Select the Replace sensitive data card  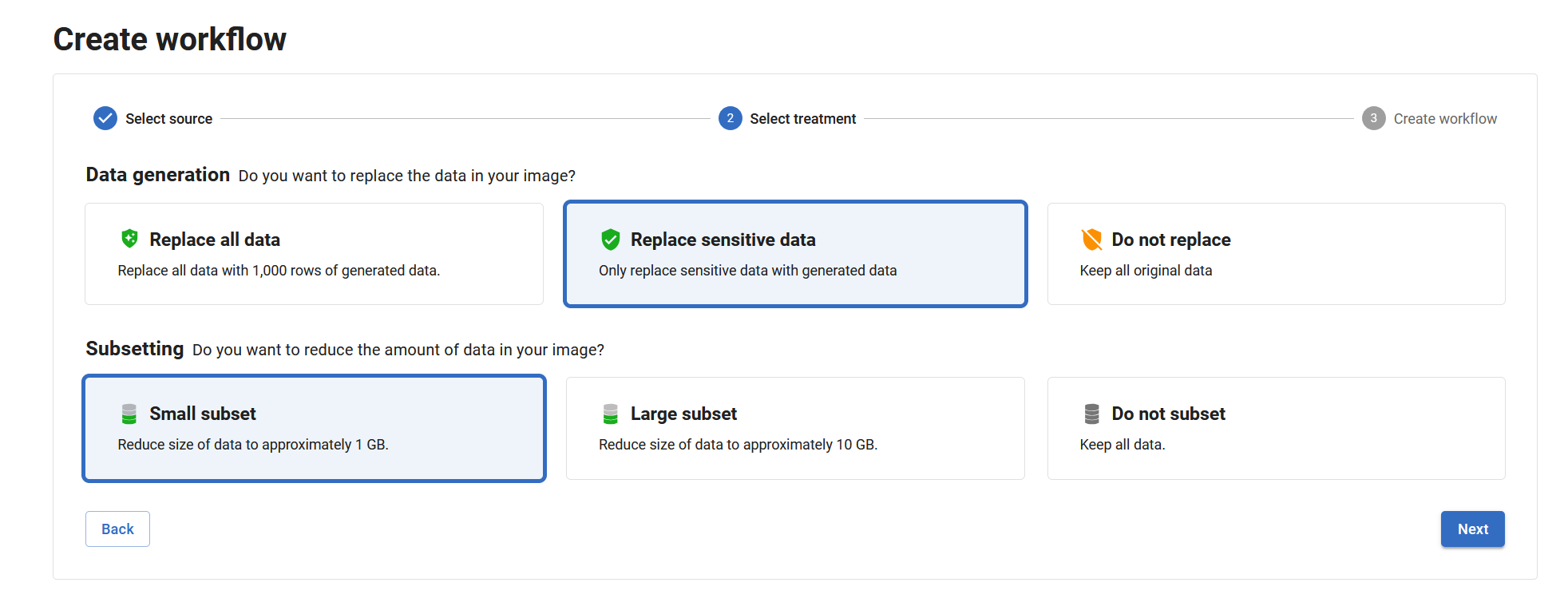(795, 254)
